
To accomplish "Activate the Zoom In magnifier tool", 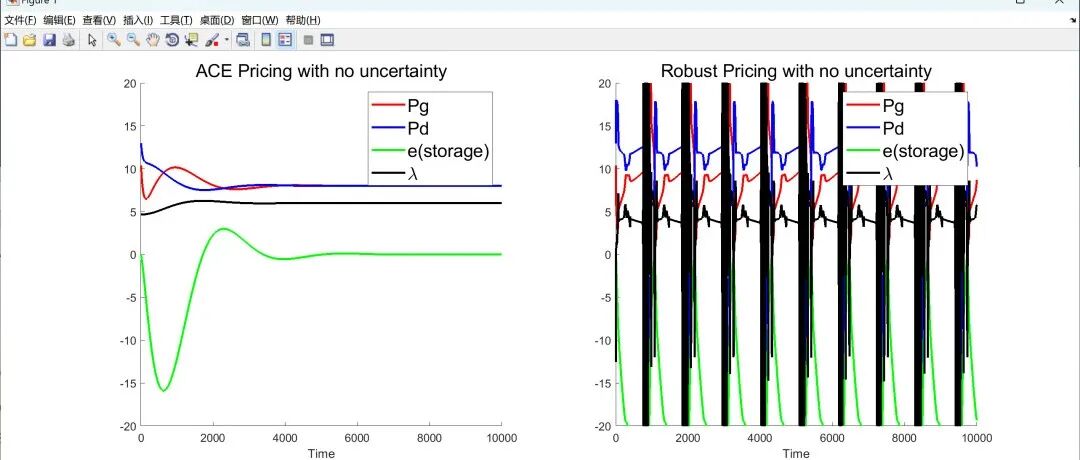I will [114, 40].
